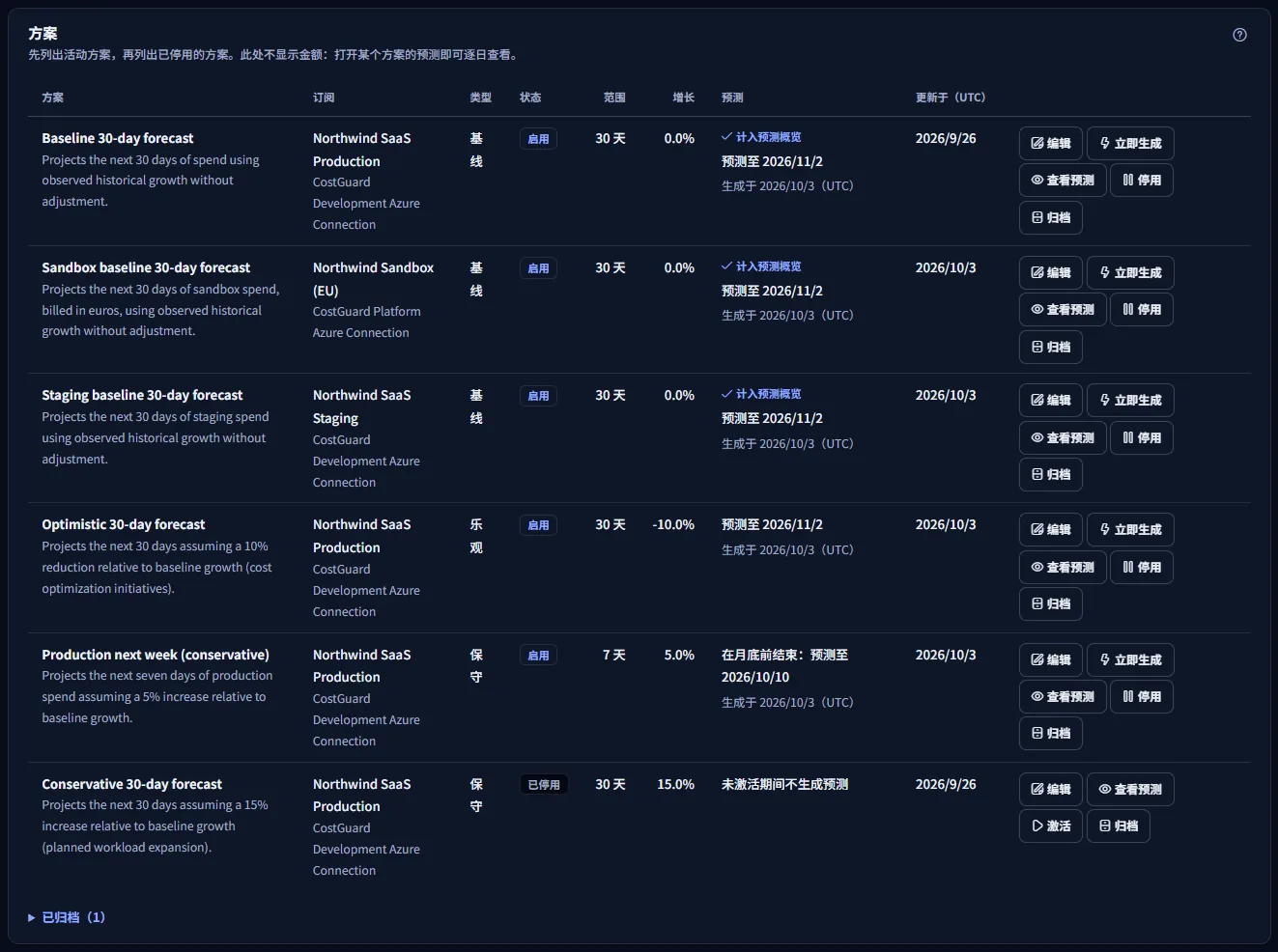Click 查看预测 for Conservative 30-day forecast

point(1130,789)
